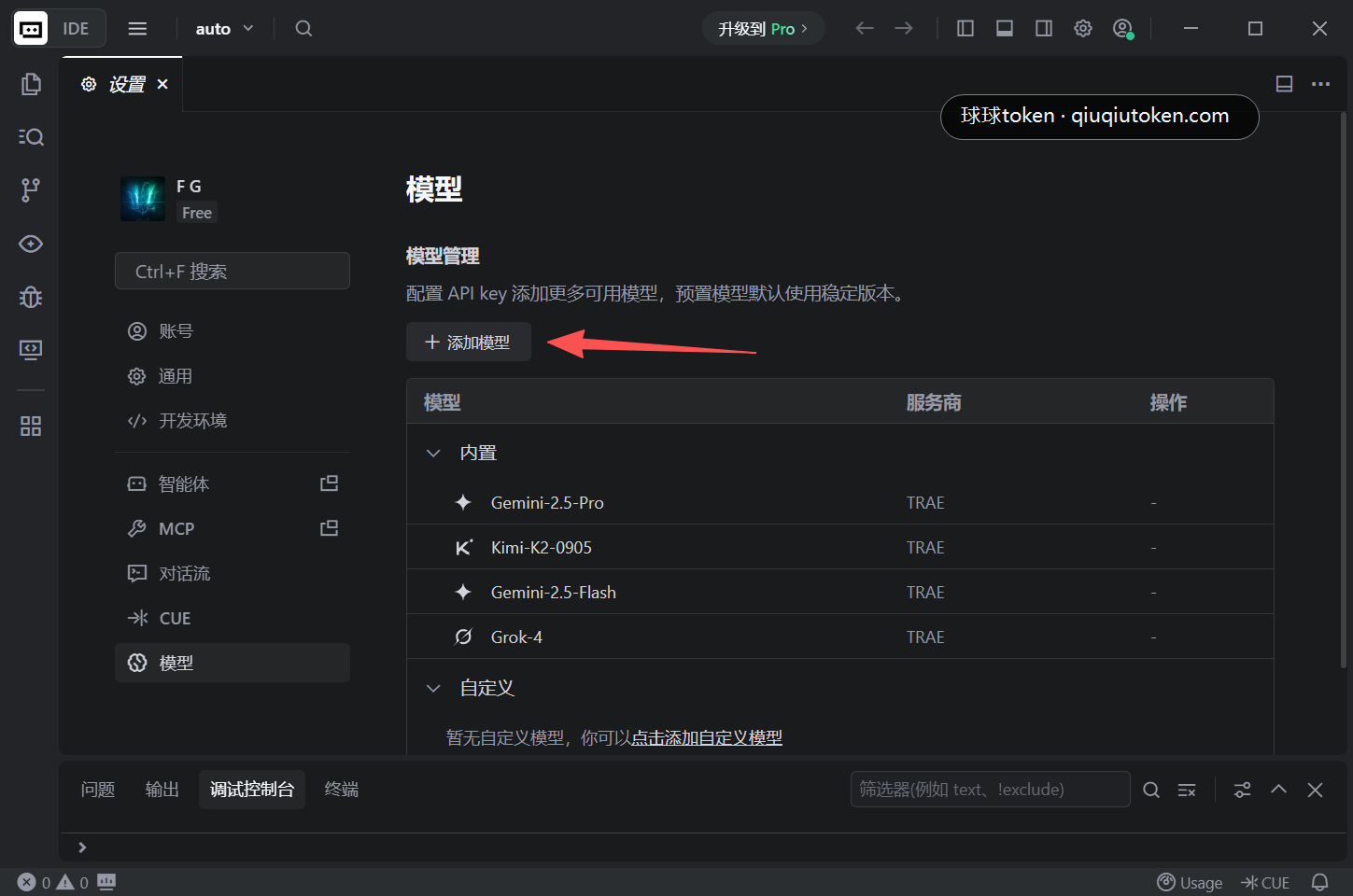This screenshot has width=1353, height=896.
Task: Open Usage in status bar
Action: coord(1190,882)
